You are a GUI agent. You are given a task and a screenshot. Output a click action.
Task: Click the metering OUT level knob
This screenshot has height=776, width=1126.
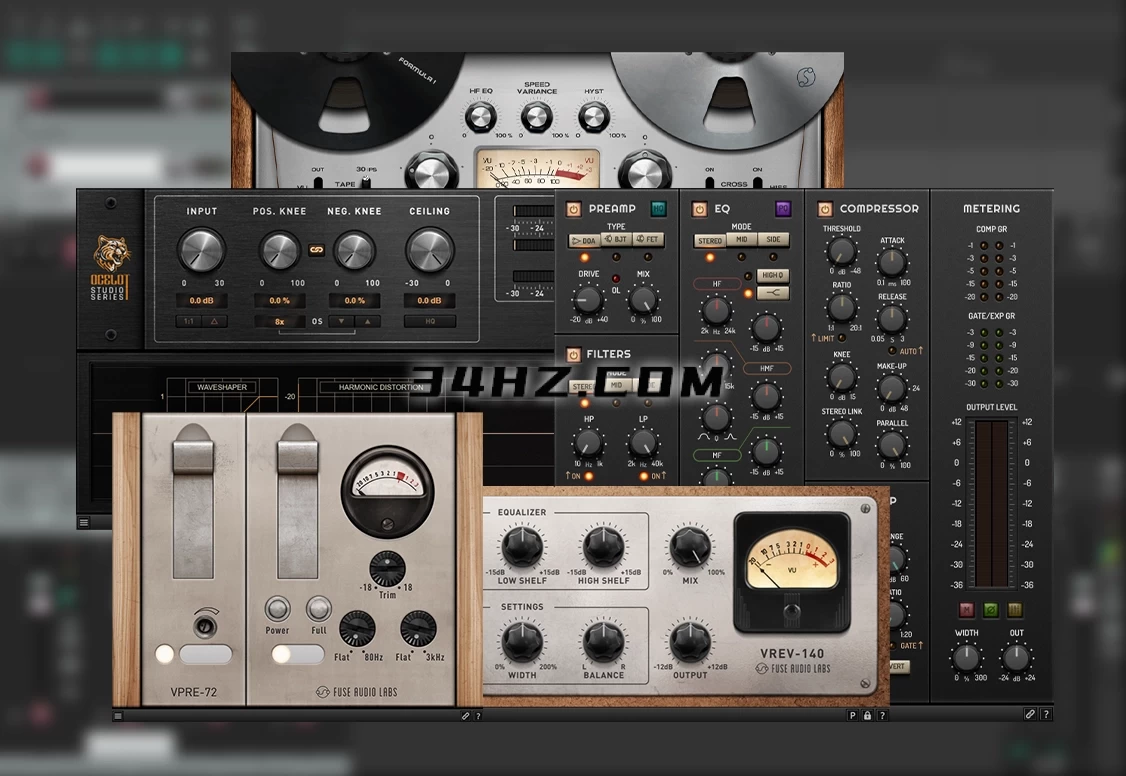click(x=1015, y=658)
